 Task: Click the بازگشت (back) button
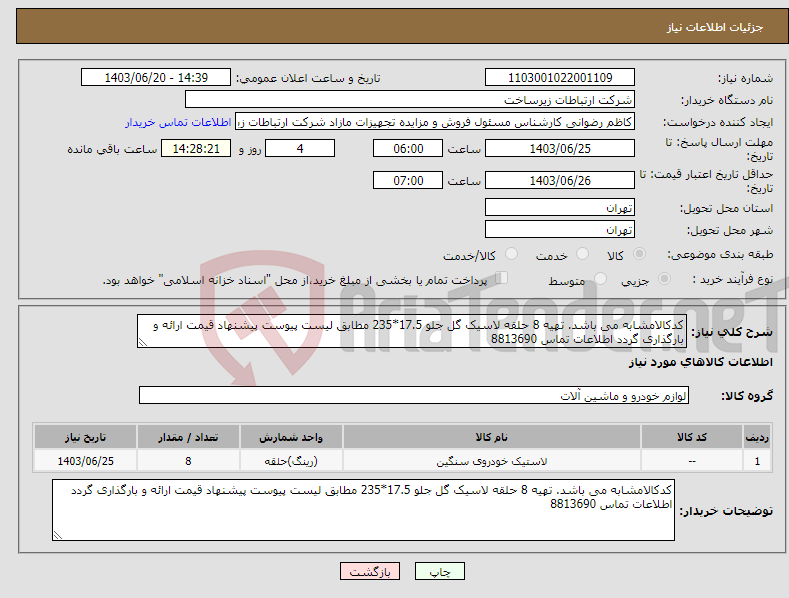[x=370, y=571]
